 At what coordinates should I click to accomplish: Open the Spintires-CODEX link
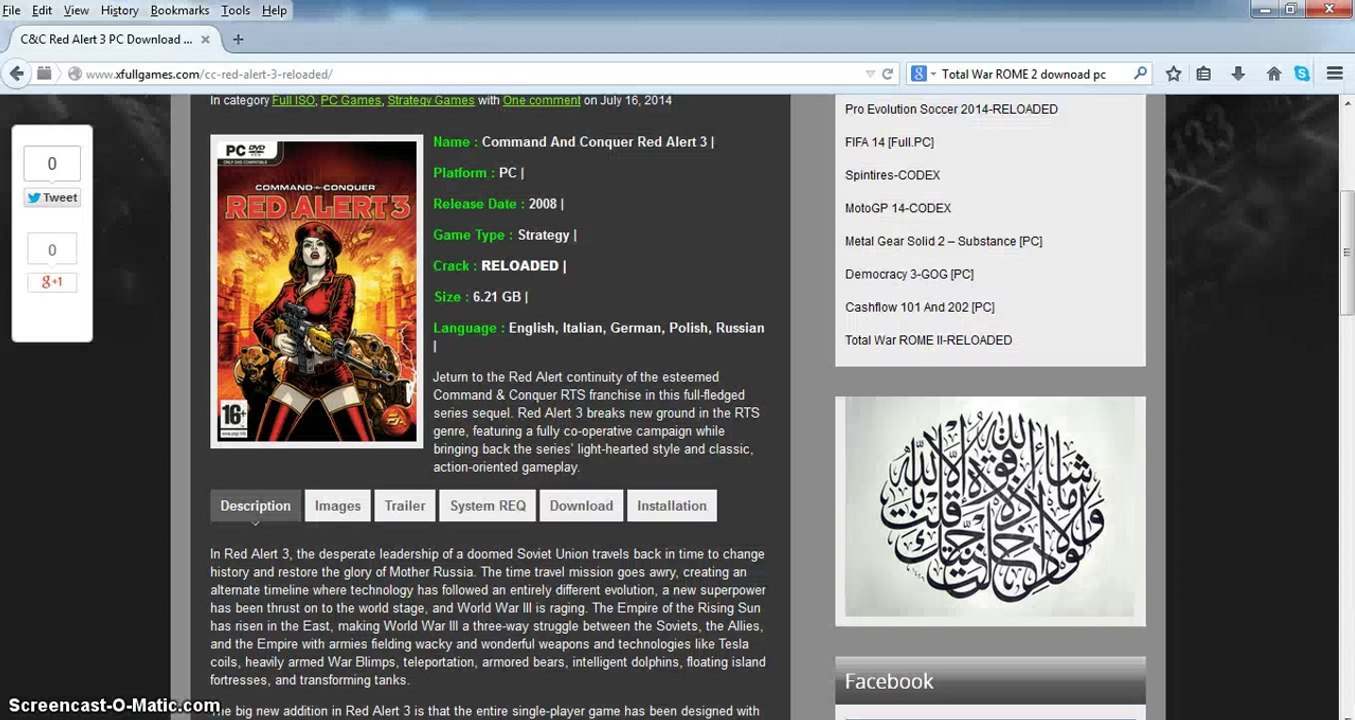tap(892, 175)
